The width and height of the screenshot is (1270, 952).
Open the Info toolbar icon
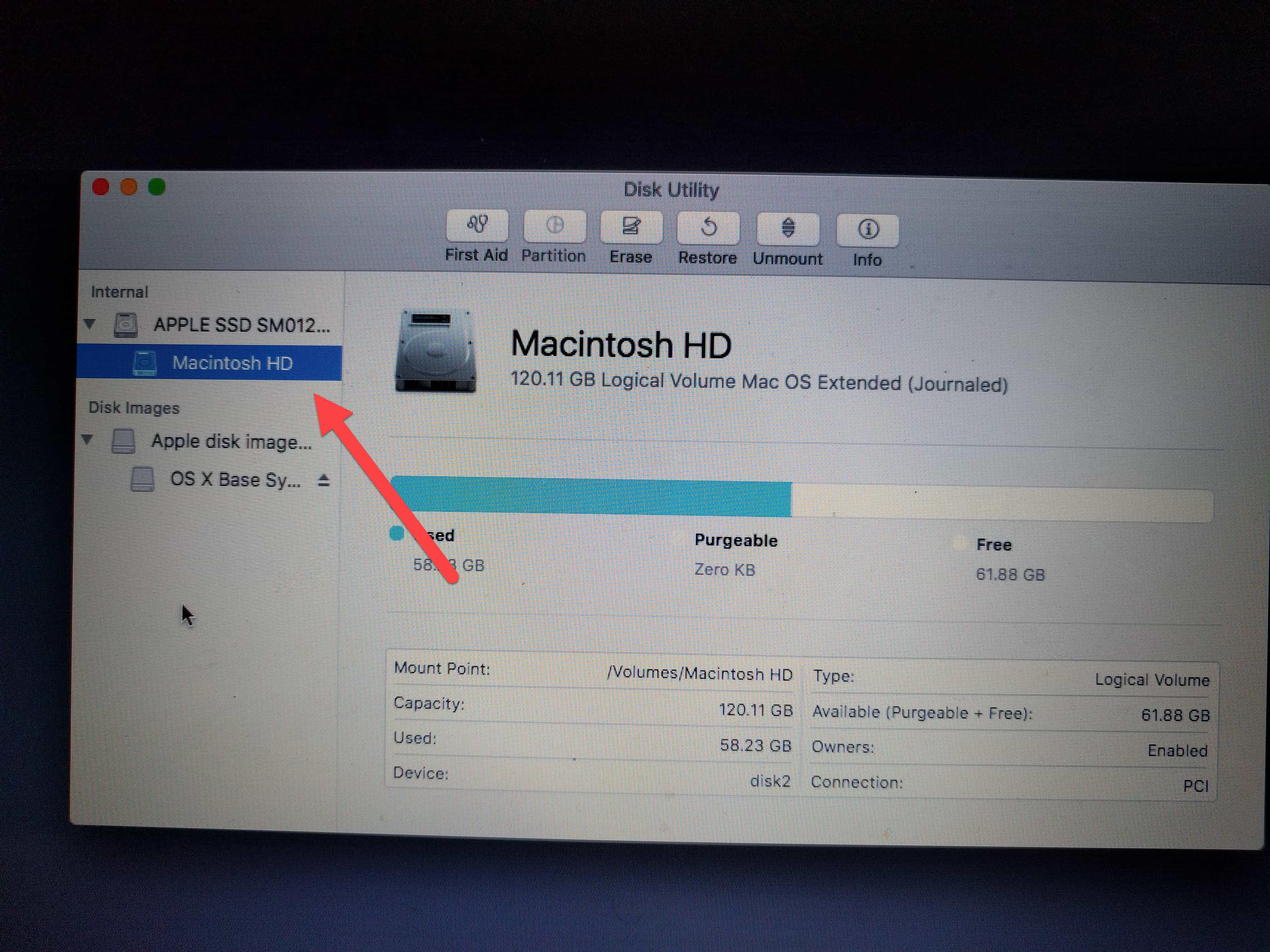tap(867, 231)
